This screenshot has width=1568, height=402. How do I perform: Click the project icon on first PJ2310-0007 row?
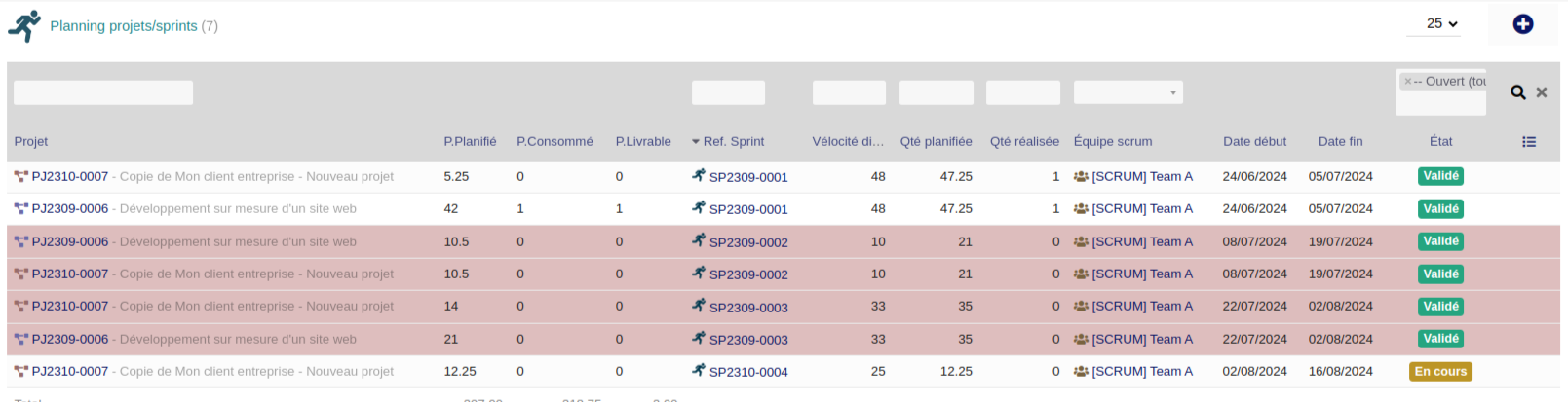[x=20, y=176]
